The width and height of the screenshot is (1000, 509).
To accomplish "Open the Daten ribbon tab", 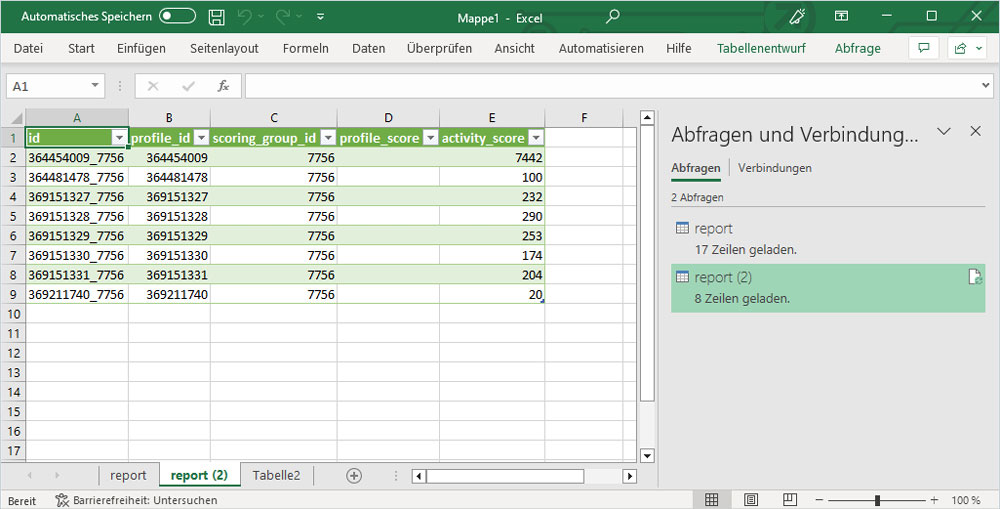I will click(369, 48).
